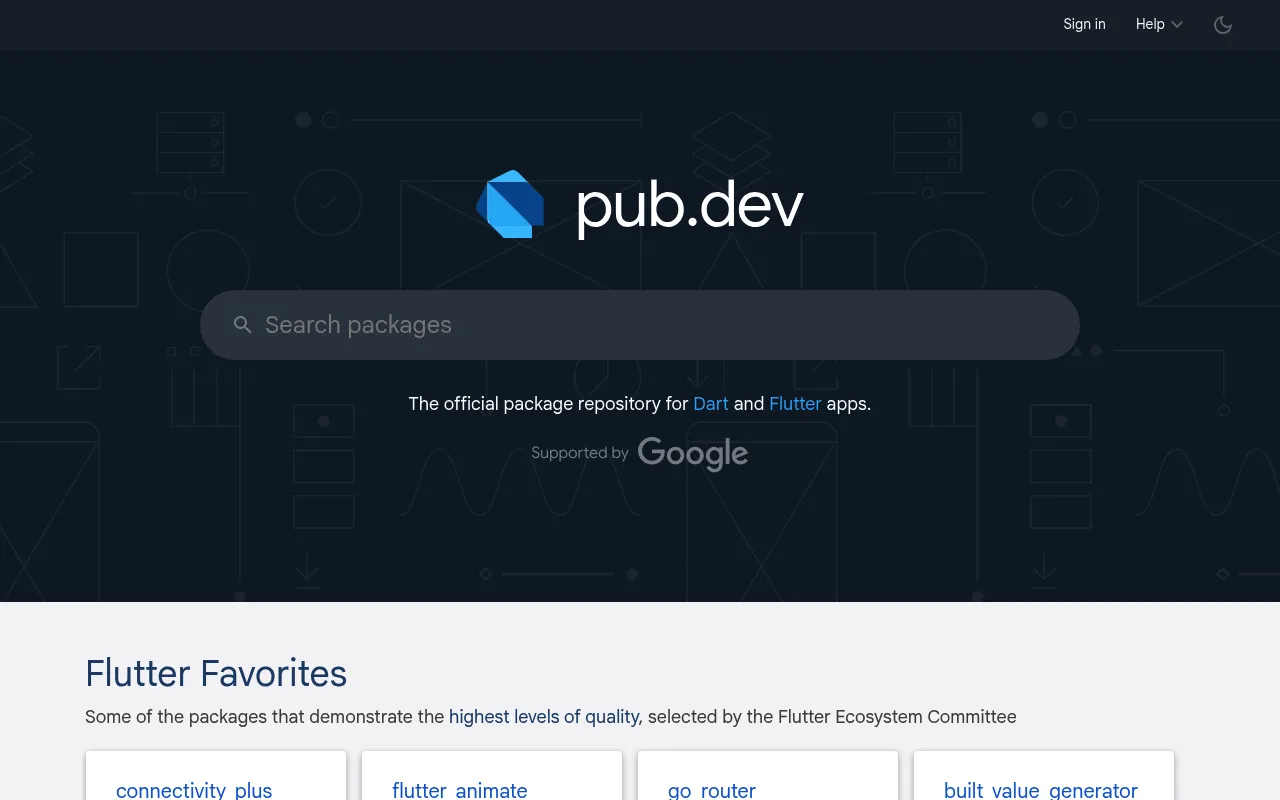Open the highest levels of quality link
This screenshot has height=800, width=1280.
[x=545, y=717]
